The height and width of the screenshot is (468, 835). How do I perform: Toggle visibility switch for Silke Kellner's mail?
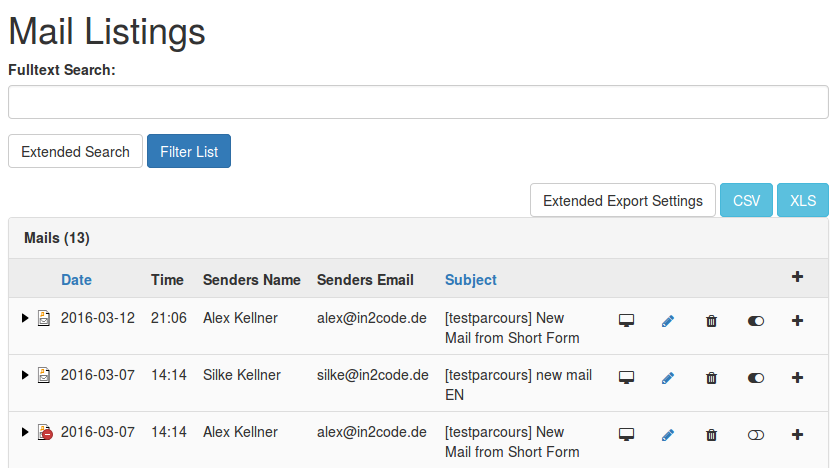tap(756, 378)
